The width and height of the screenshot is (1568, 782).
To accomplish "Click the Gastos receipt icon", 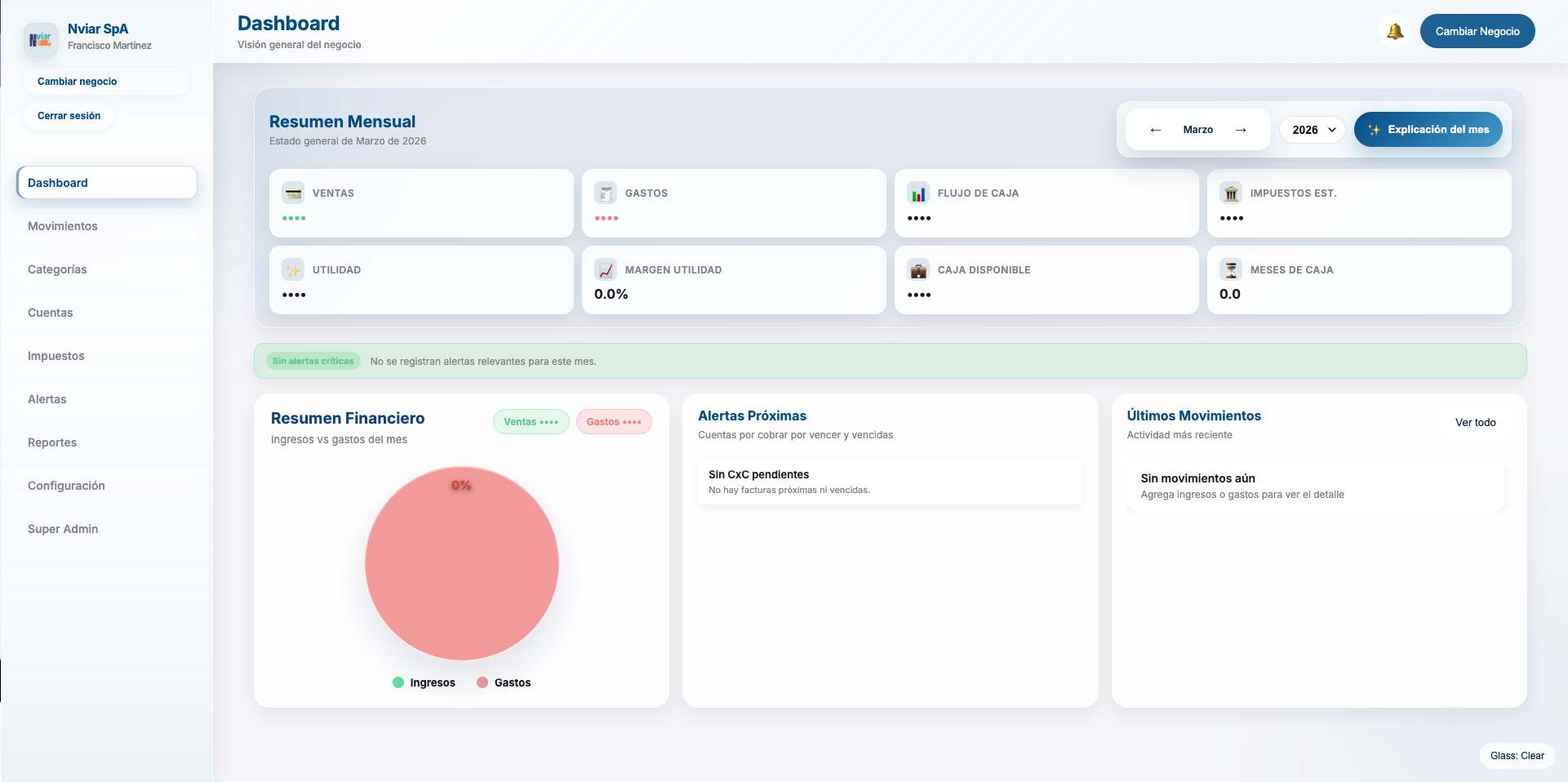I will click(x=606, y=193).
